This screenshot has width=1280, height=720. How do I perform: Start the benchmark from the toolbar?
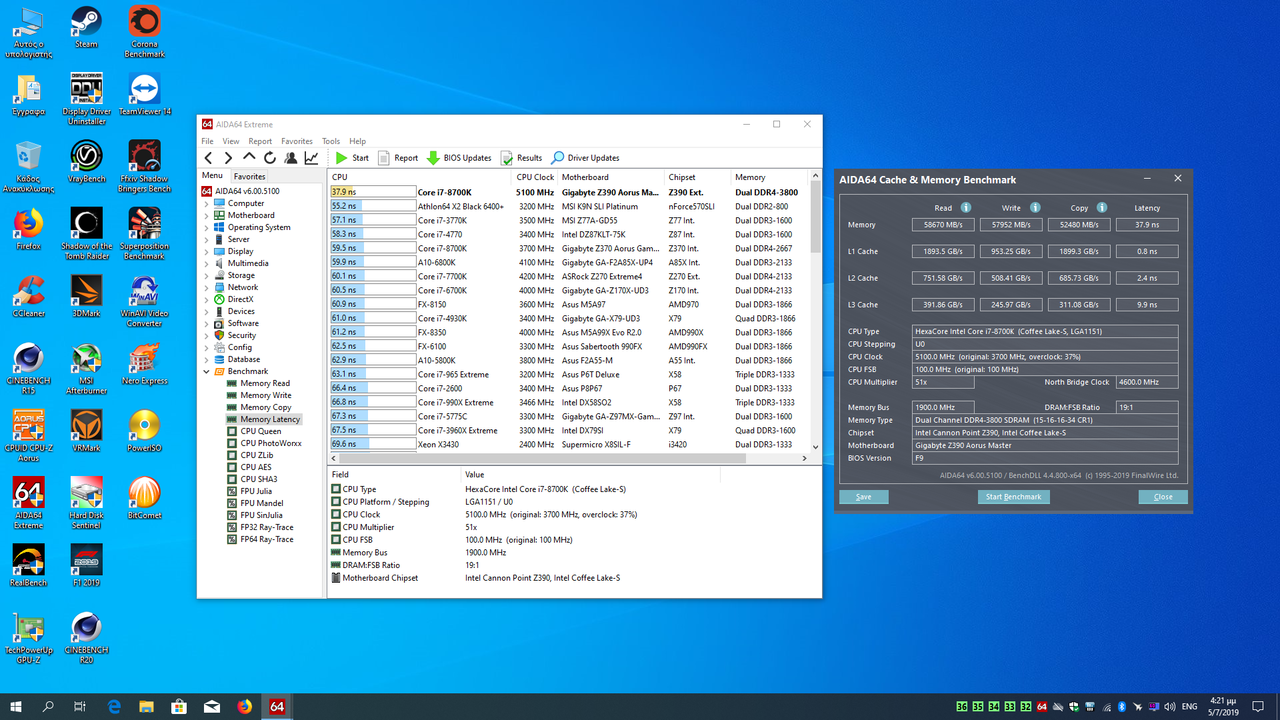(352, 158)
